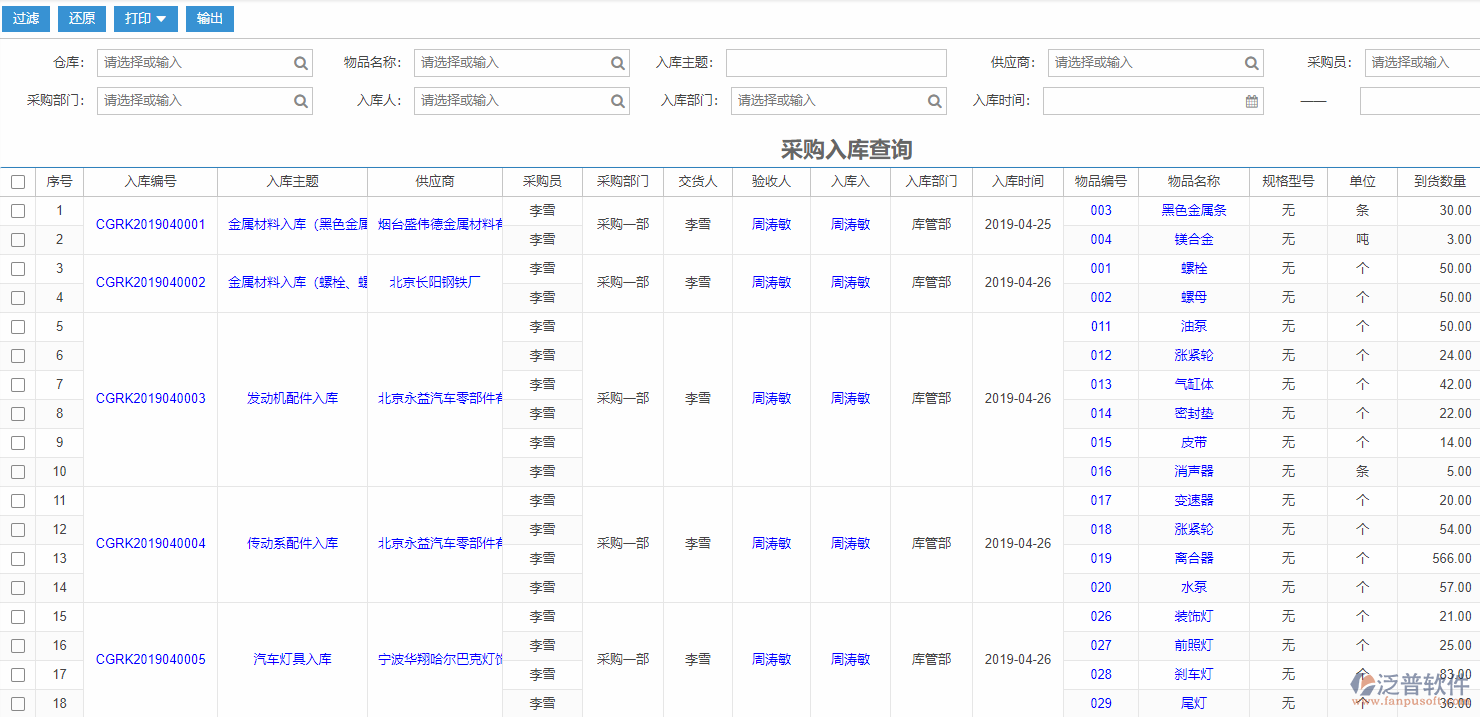Open the 入库时间 calendar picker icon
Image resolution: width=1480 pixels, height=717 pixels.
tap(1251, 100)
